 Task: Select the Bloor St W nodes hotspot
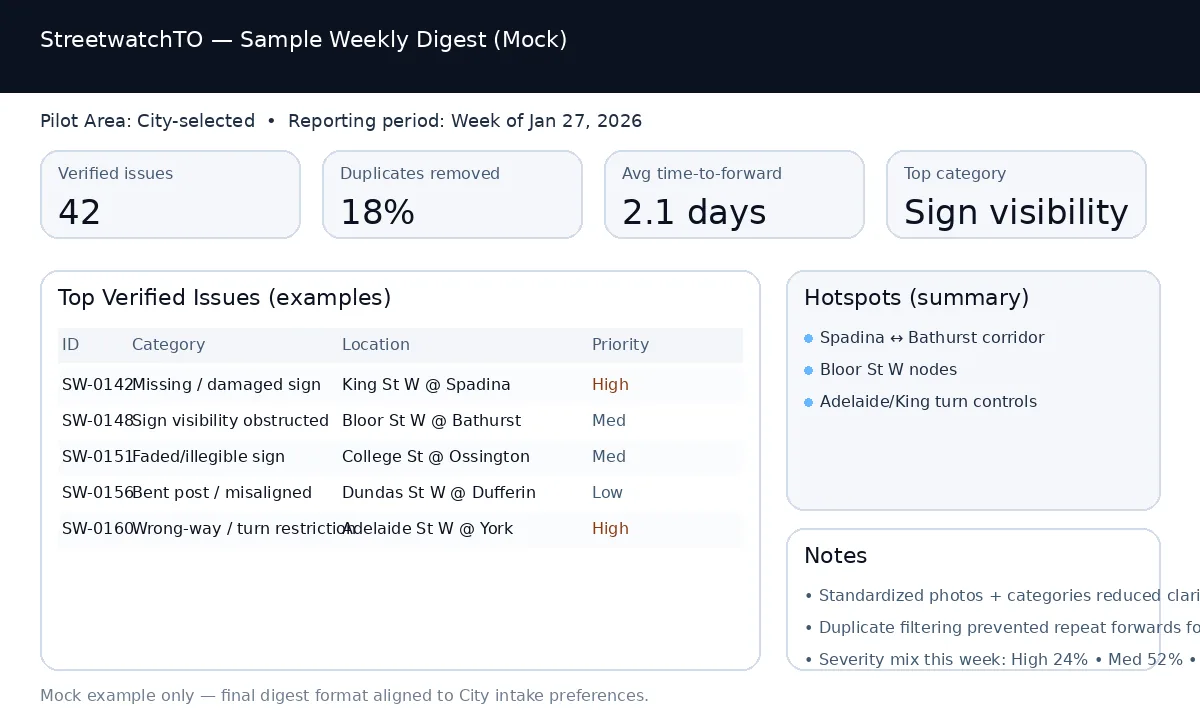click(888, 370)
